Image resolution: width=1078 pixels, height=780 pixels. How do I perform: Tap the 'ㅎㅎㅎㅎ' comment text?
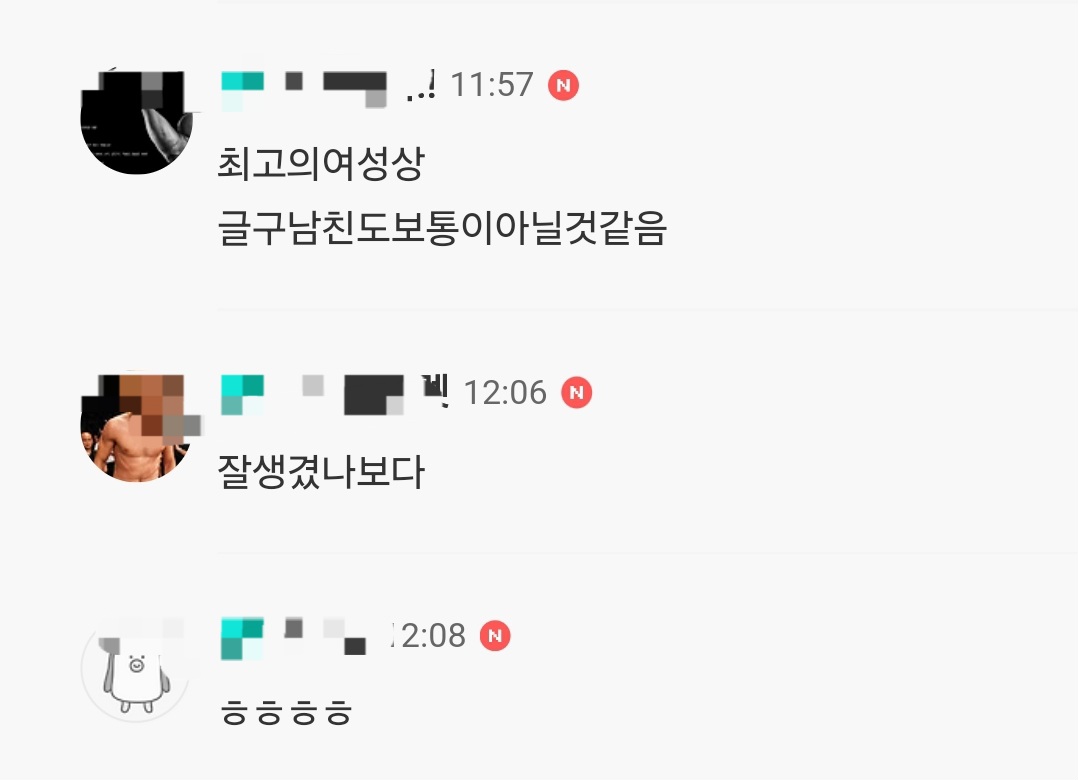(286, 712)
